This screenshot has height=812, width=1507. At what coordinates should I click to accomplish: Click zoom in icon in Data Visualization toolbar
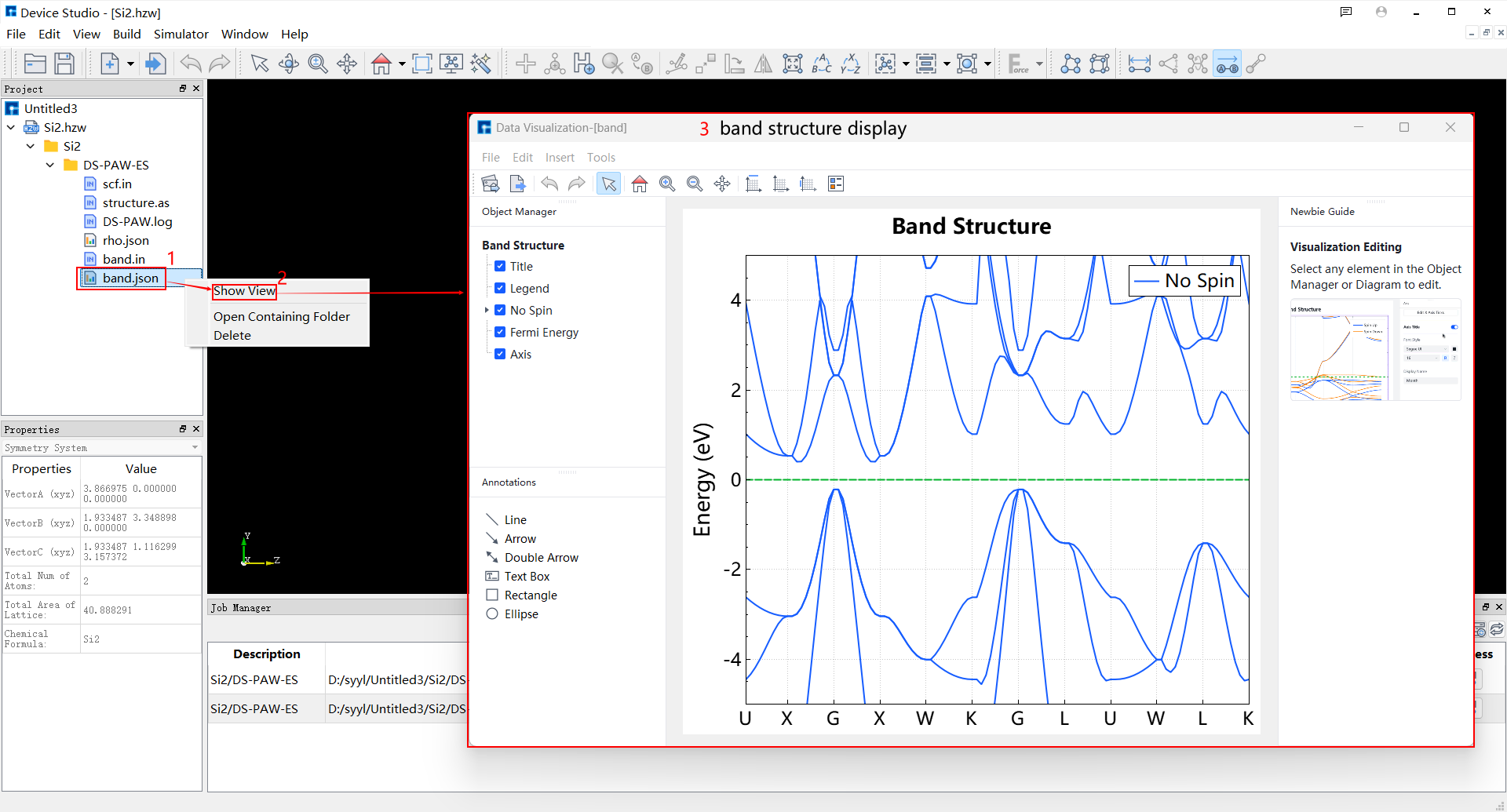(667, 184)
